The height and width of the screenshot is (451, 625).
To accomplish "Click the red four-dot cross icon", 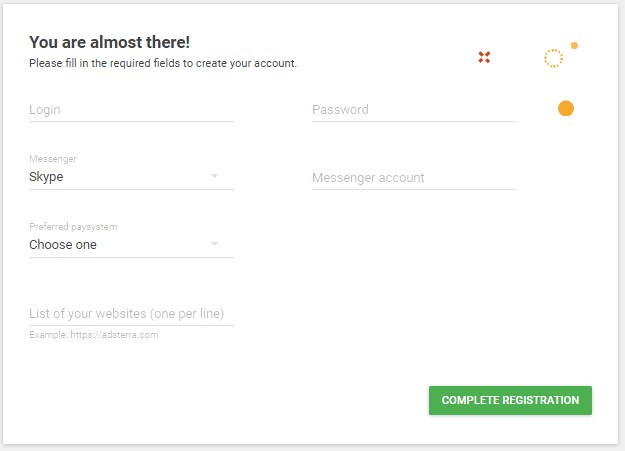I will [484, 57].
